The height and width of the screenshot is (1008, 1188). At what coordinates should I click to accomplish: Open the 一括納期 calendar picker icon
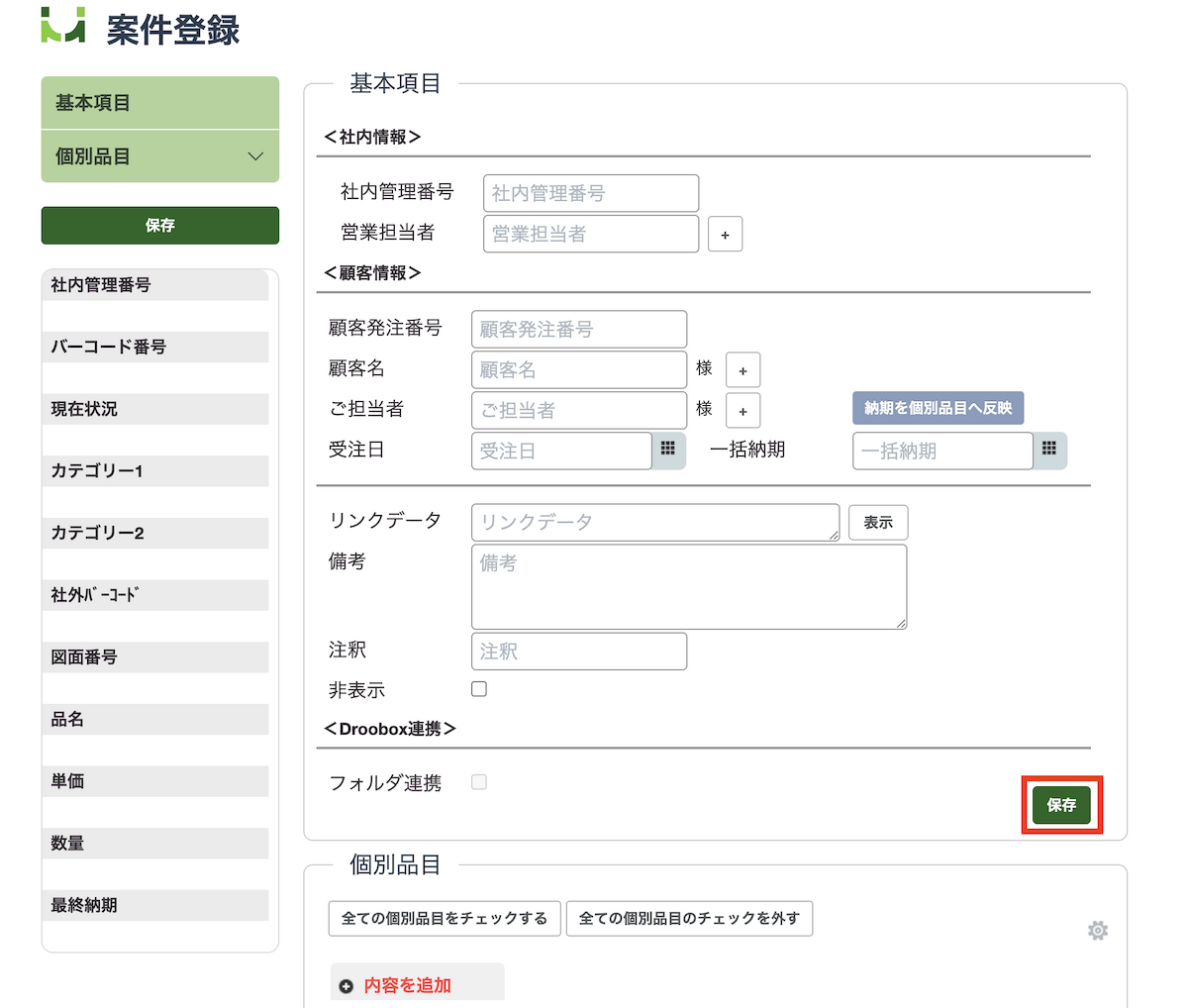tap(1049, 450)
